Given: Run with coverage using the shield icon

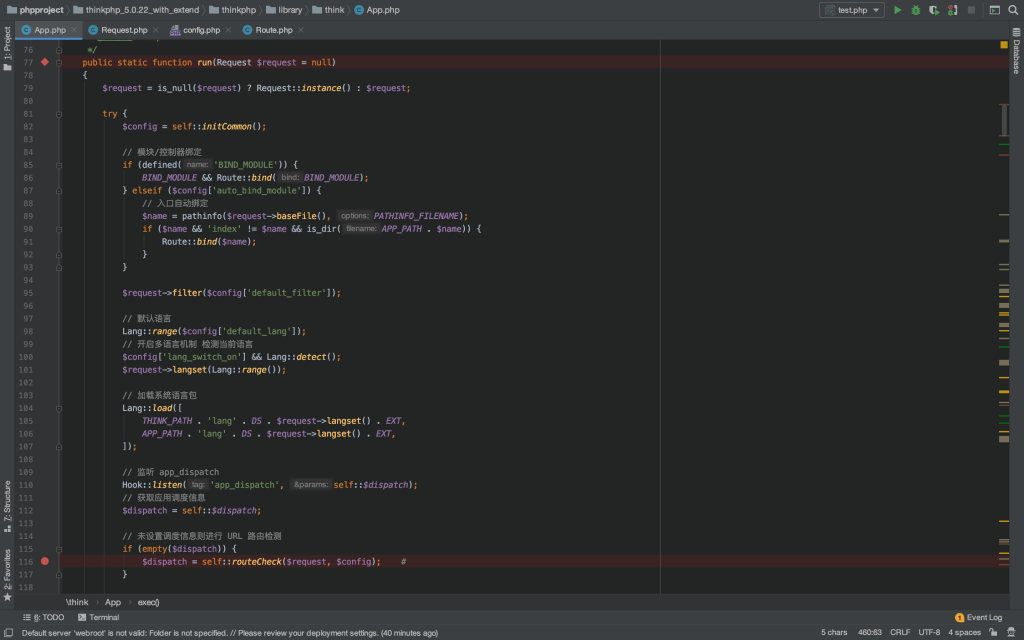Looking at the screenshot, I should coord(933,10).
